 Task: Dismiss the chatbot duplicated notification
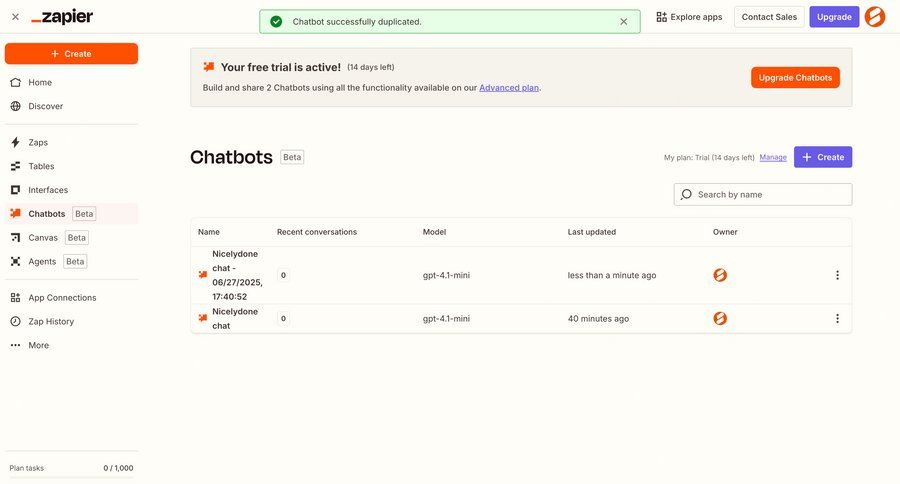623,22
